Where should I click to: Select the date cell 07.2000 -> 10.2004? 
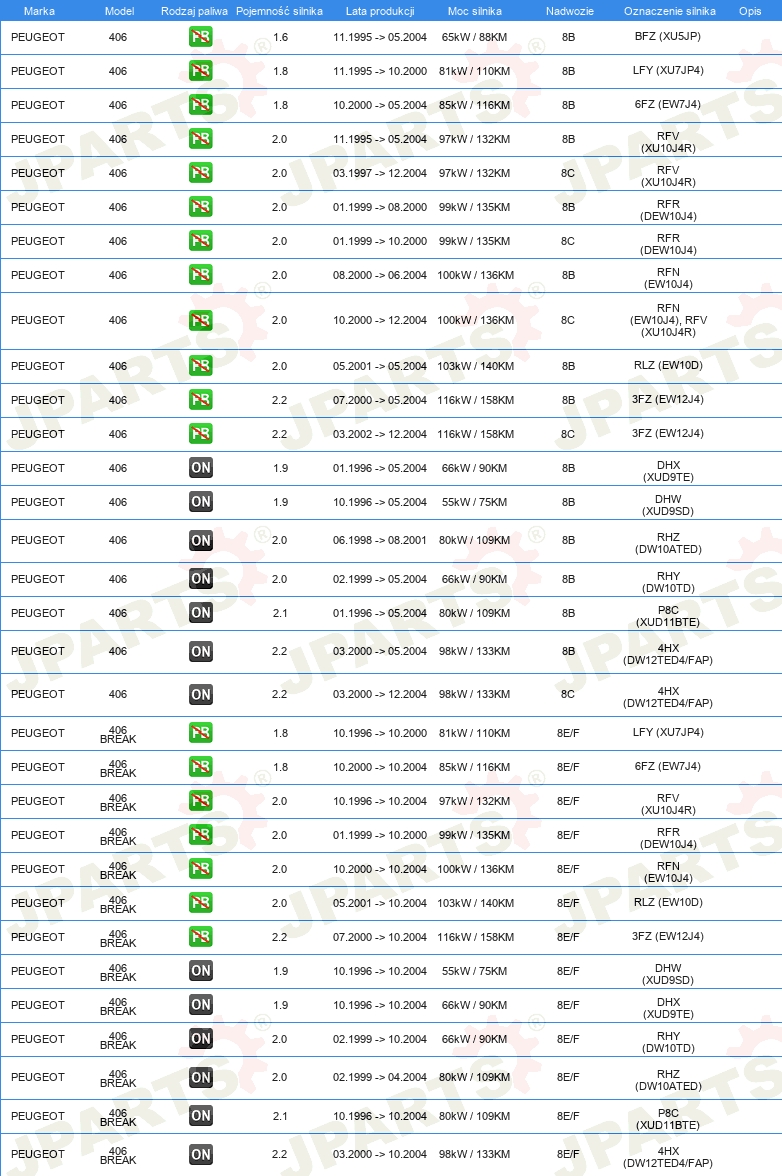380,937
